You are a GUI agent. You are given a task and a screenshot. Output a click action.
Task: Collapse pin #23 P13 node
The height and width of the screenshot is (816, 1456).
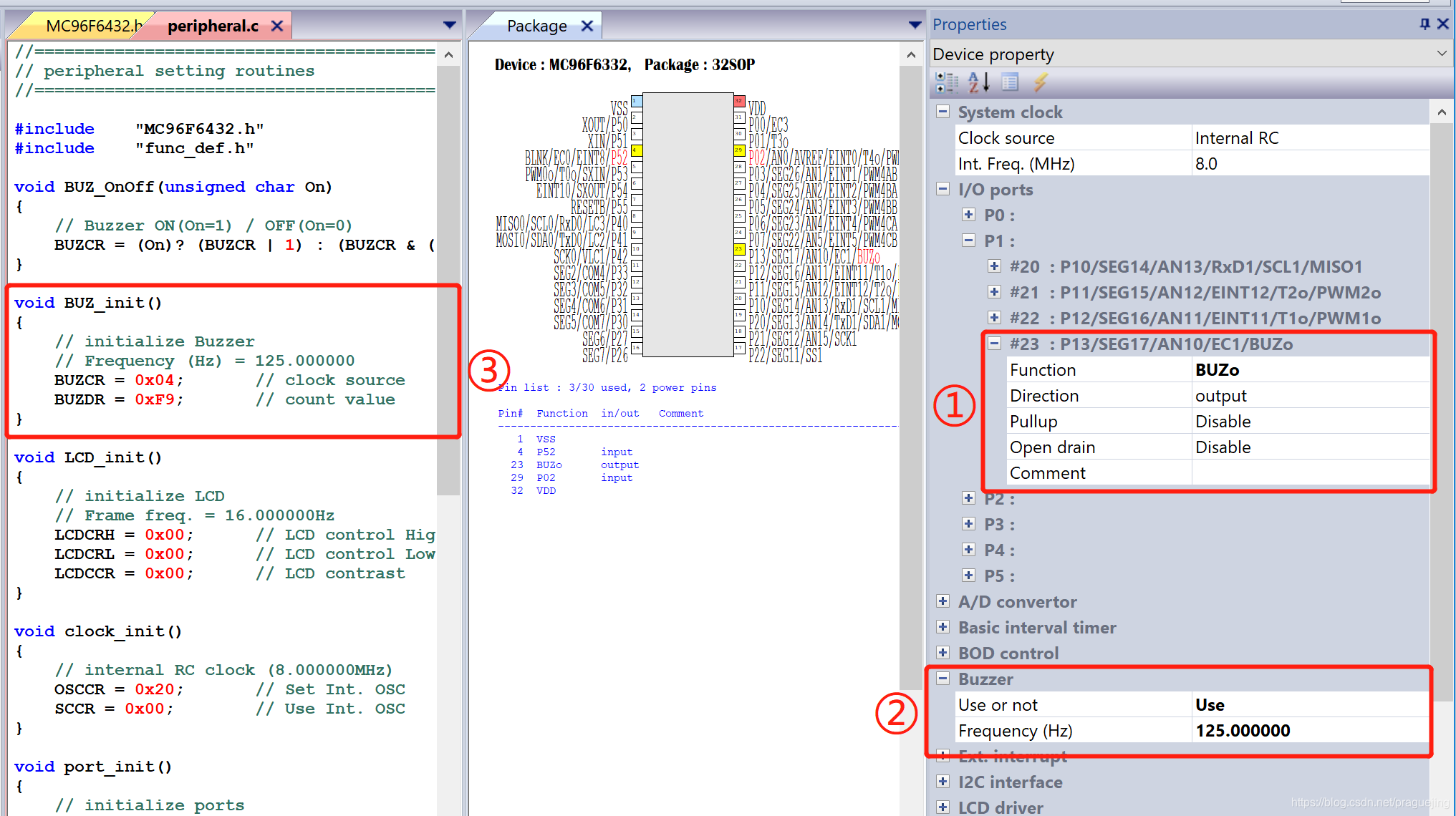pyautogui.click(x=994, y=344)
